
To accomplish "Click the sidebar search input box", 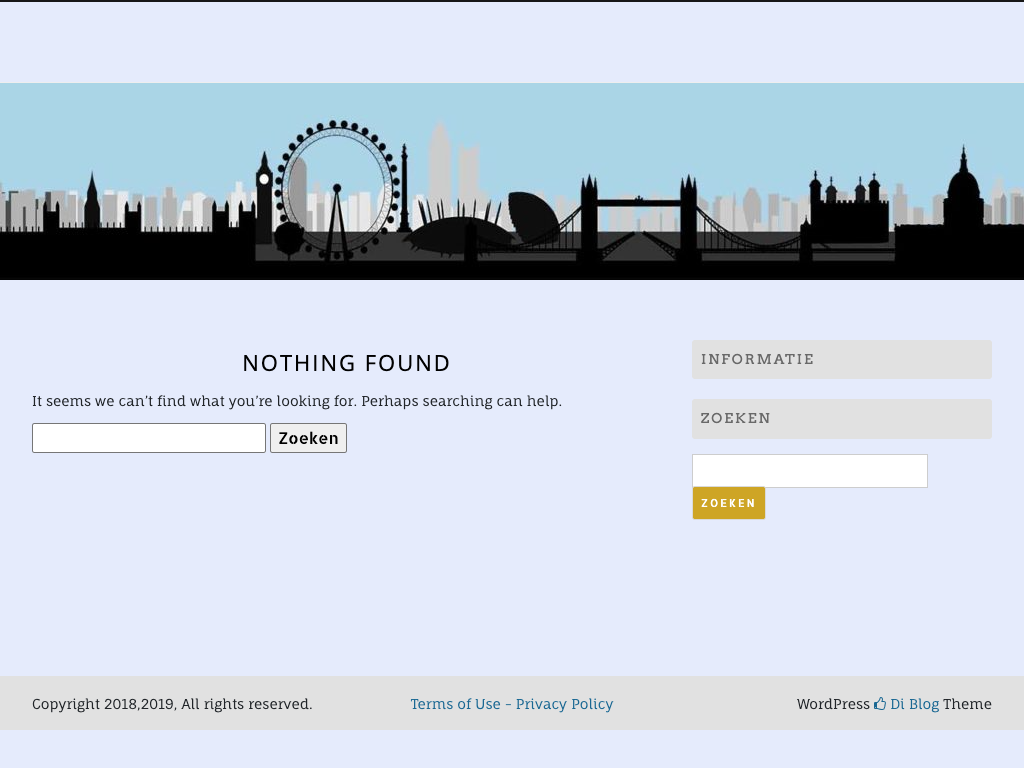I will (809, 471).
